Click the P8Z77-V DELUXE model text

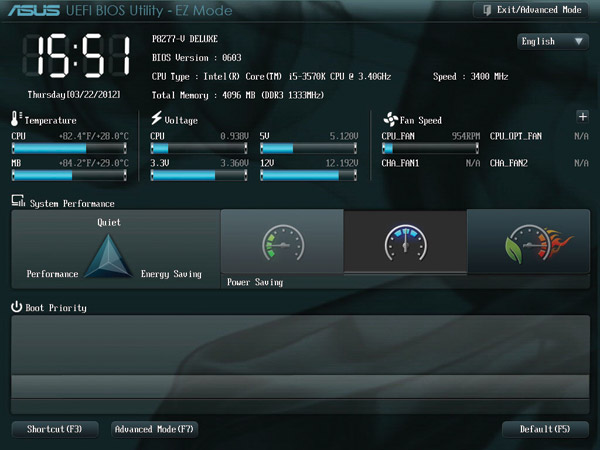(185, 39)
